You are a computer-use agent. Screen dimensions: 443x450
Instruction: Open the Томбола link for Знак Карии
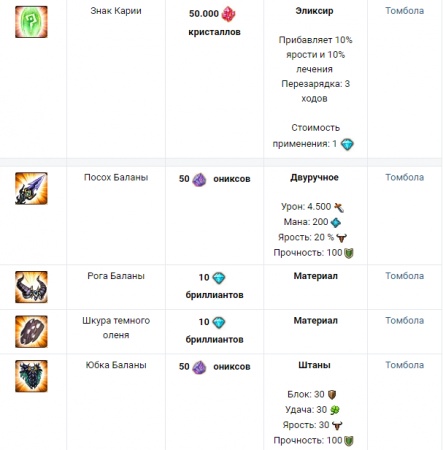(405, 11)
